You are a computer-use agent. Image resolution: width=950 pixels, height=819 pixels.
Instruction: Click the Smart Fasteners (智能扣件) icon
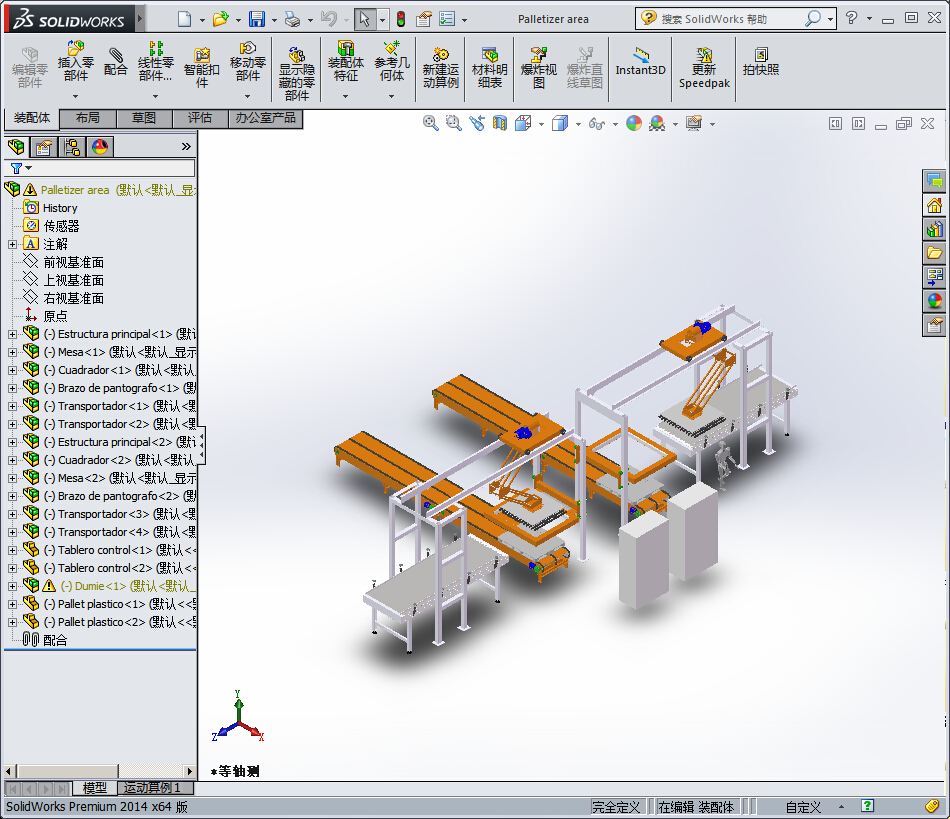tap(202, 68)
